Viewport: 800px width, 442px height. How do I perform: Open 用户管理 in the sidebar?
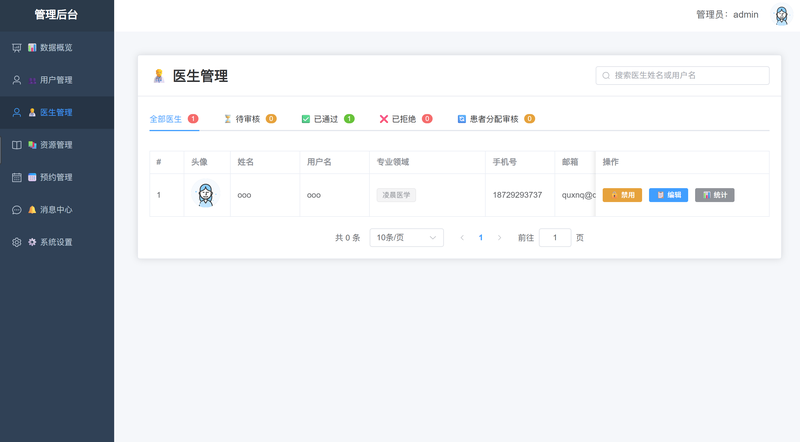(57, 80)
